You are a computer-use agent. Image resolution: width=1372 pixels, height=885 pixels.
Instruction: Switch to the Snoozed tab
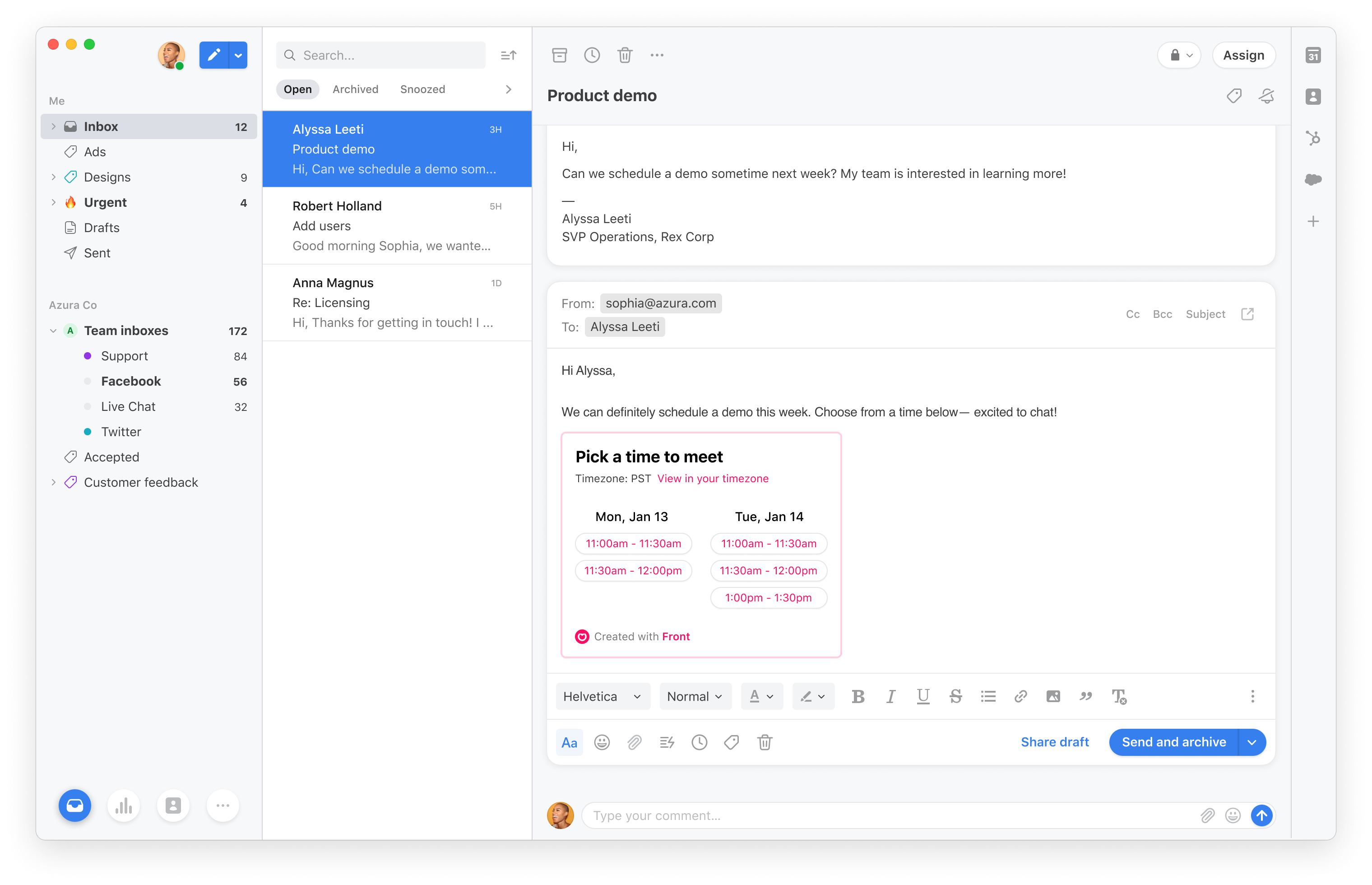(422, 89)
